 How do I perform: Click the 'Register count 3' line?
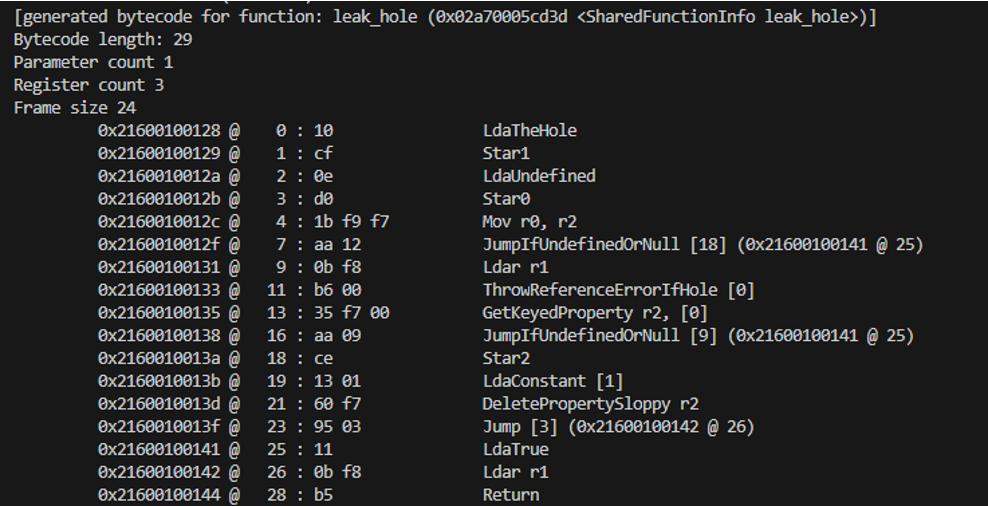click(89, 85)
